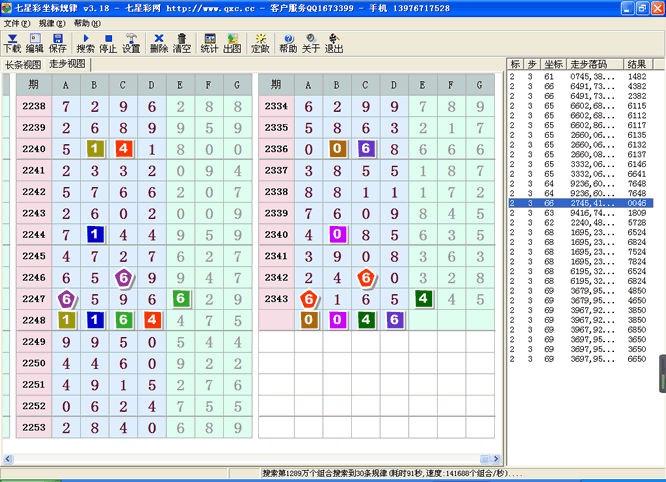Click the orange-red 4 marker in row 2240
This screenshot has height=482, width=666.
(x=124, y=149)
